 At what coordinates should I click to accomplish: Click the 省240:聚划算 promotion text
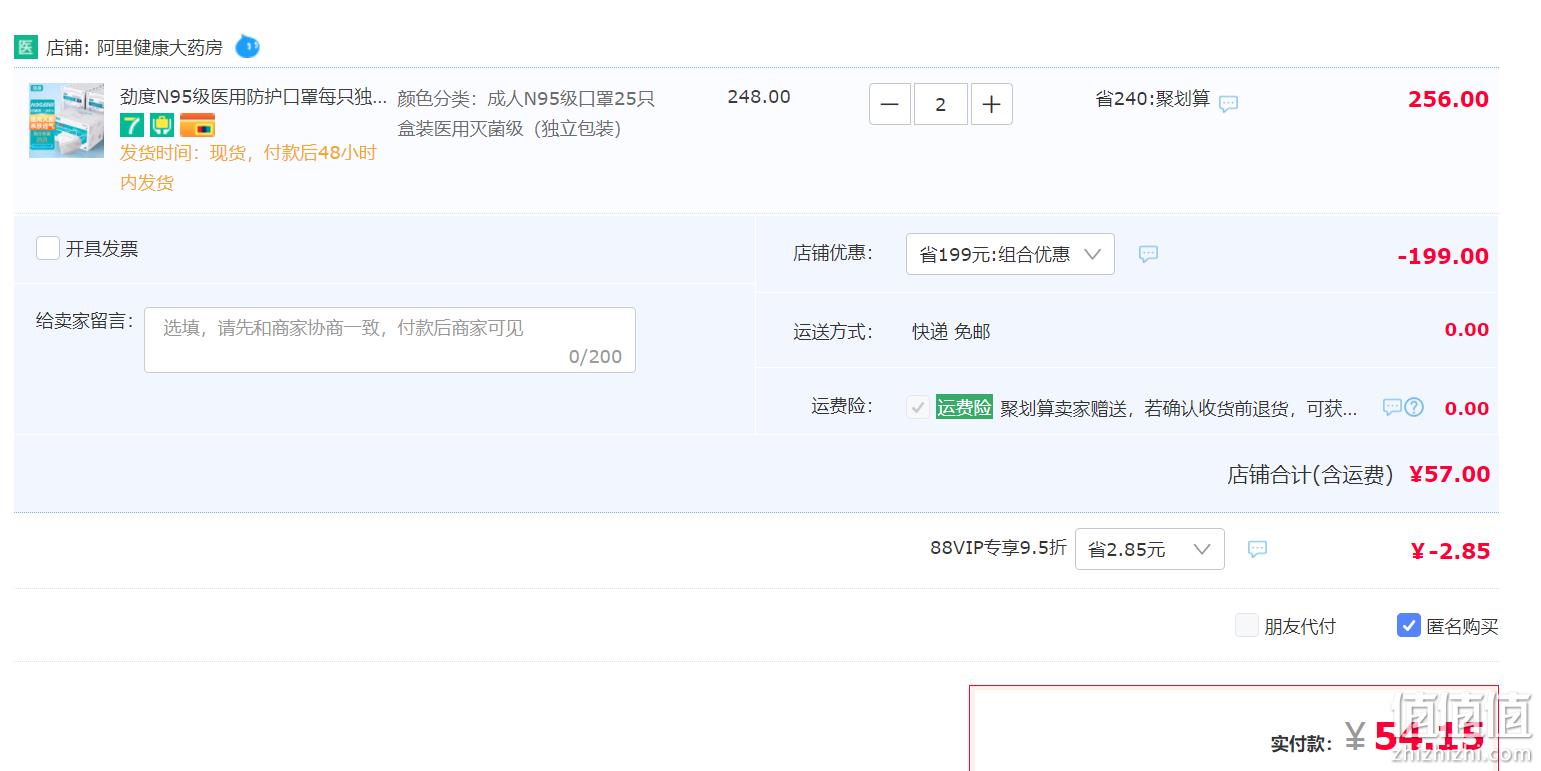coord(1153,99)
